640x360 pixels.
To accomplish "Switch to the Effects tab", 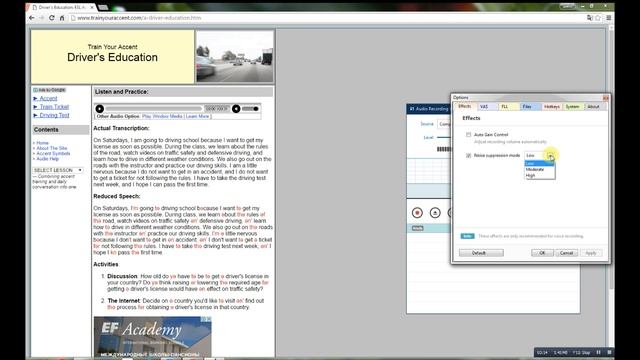I will 465,107.
